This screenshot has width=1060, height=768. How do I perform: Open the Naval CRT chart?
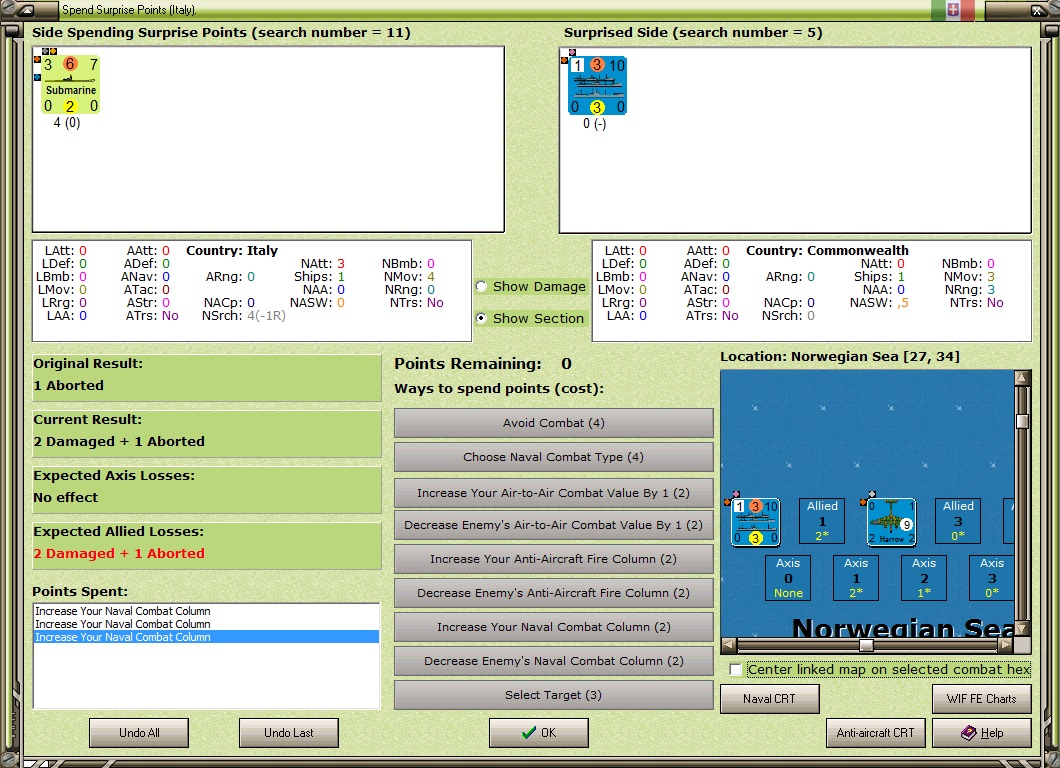pyautogui.click(x=769, y=699)
